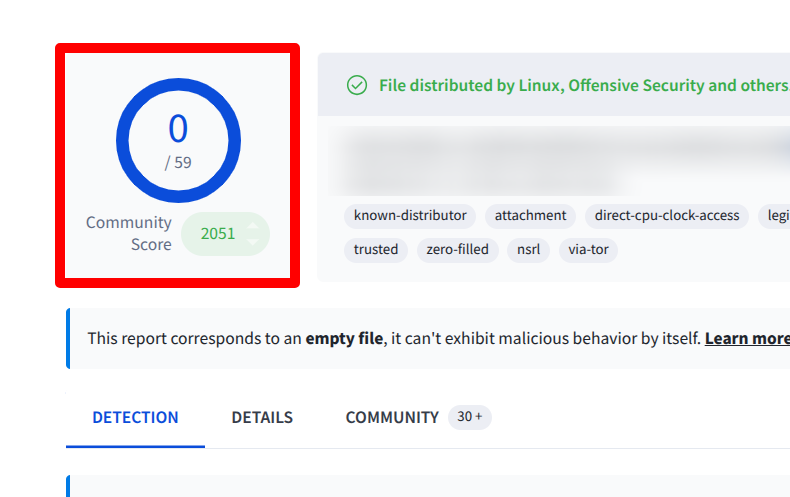Screen dimensions: 790x497
Task: Click the green checkmark distributor icon
Action: (x=357, y=85)
